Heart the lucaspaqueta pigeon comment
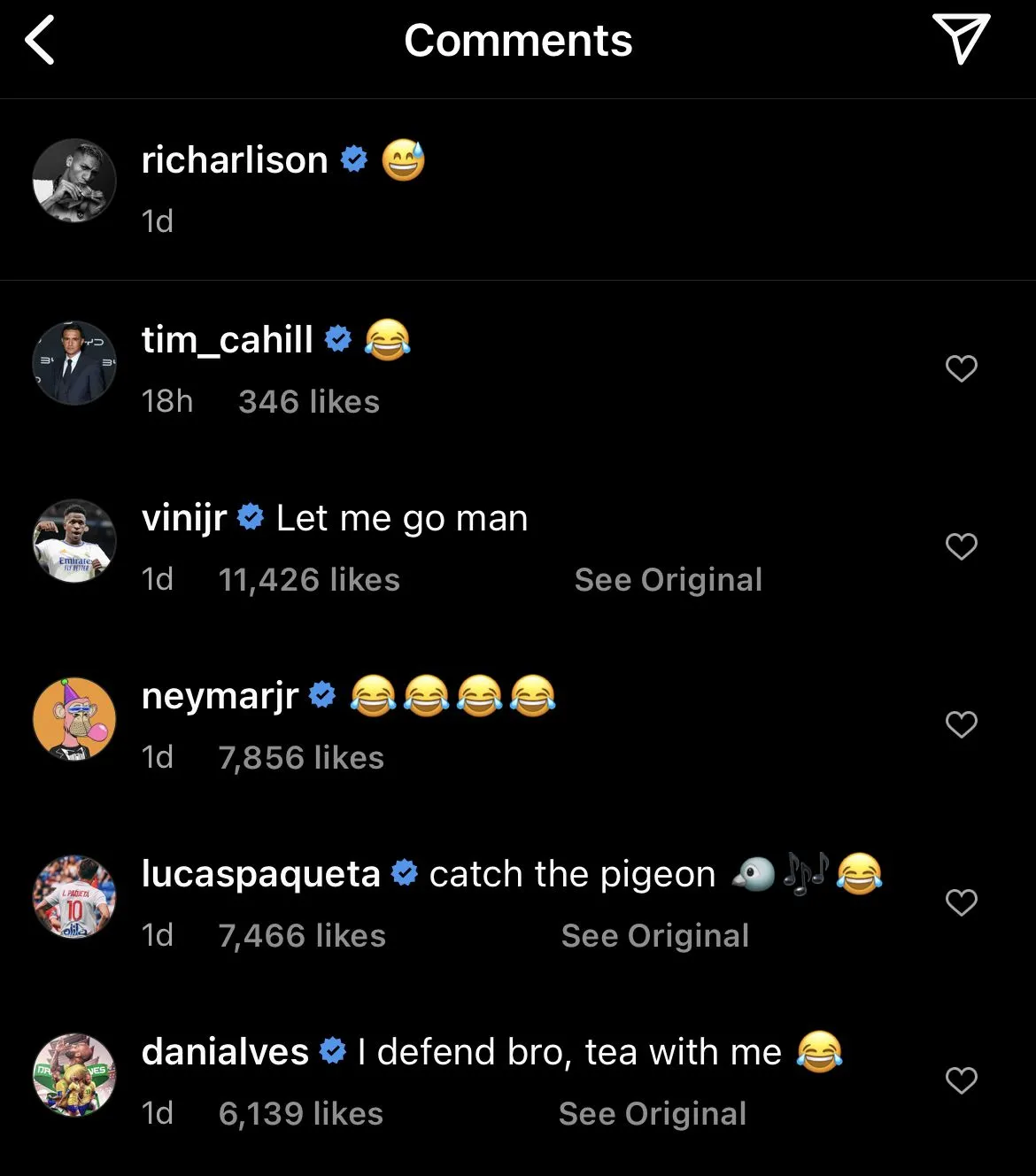This screenshot has height=1176, width=1036. (x=961, y=902)
